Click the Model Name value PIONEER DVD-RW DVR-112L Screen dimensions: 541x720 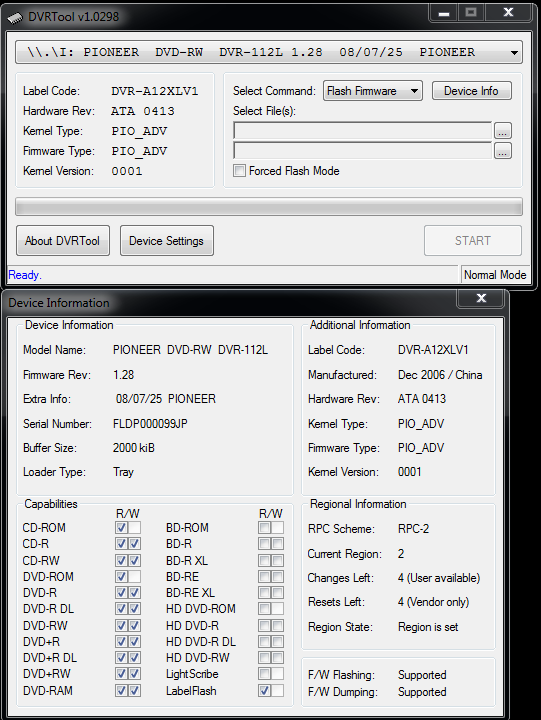190,350
